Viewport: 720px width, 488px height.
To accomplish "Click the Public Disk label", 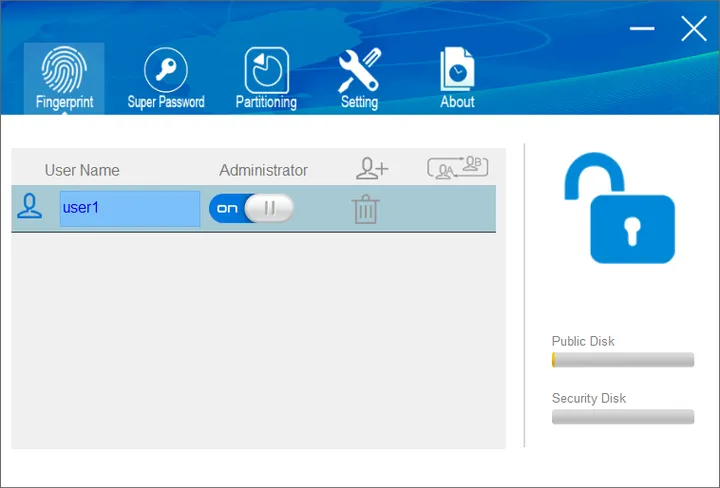I will pyautogui.click(x=583, y=341).
